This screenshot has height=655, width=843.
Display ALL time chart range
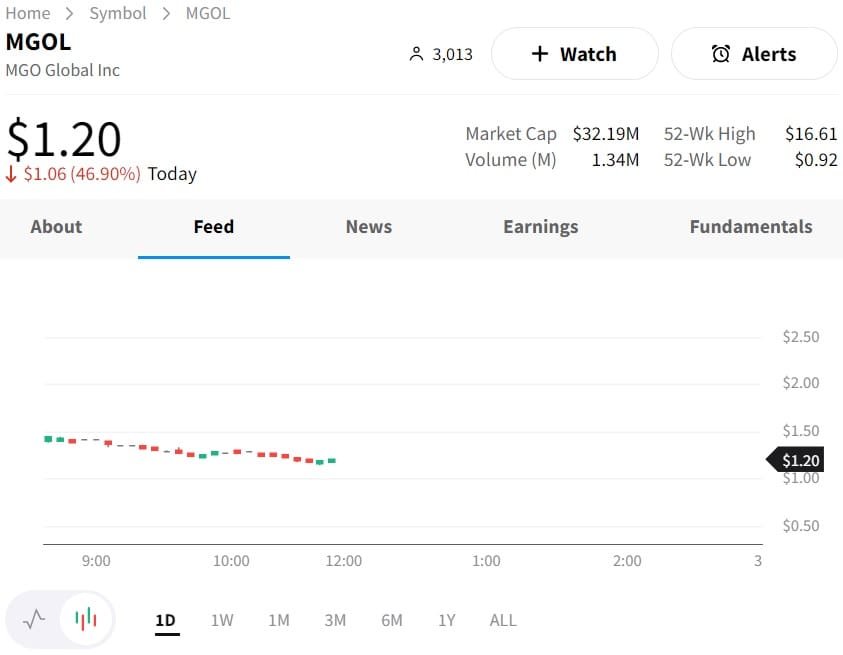503,620
